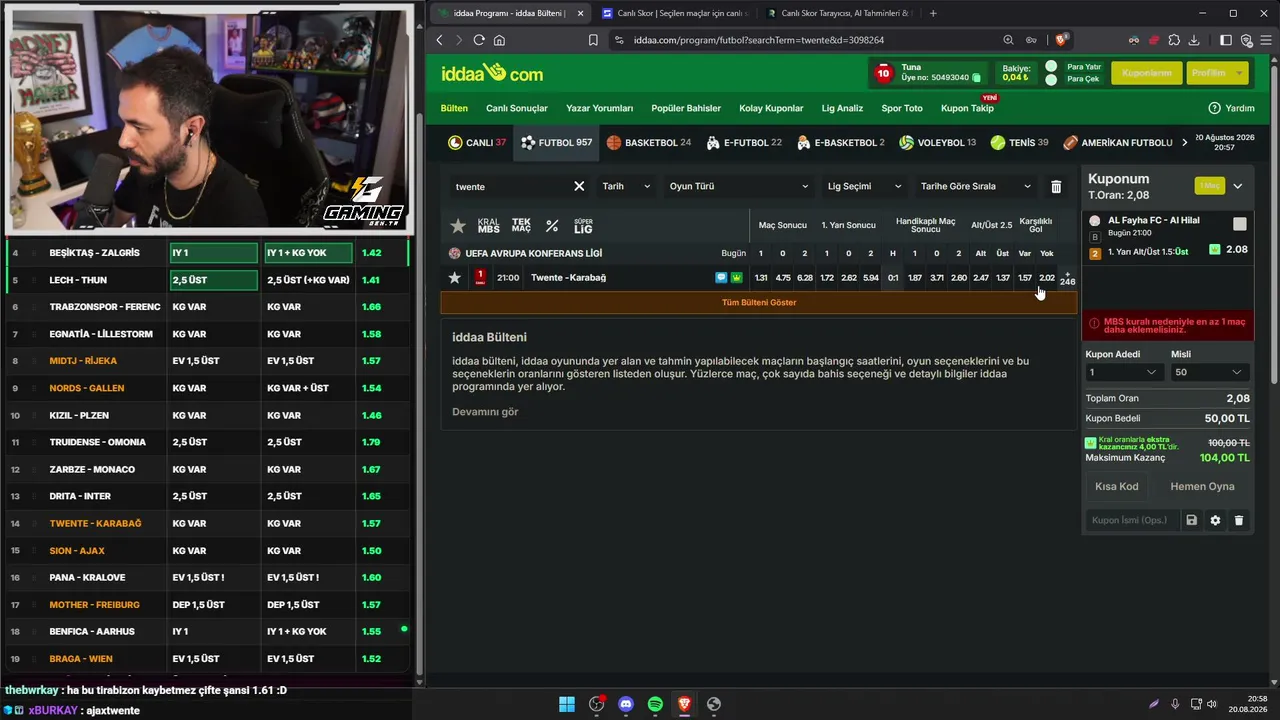This screenshot has height=720, width=1280.
Task: Open the Misli dropdown
Action: (x=1209, y=372)
